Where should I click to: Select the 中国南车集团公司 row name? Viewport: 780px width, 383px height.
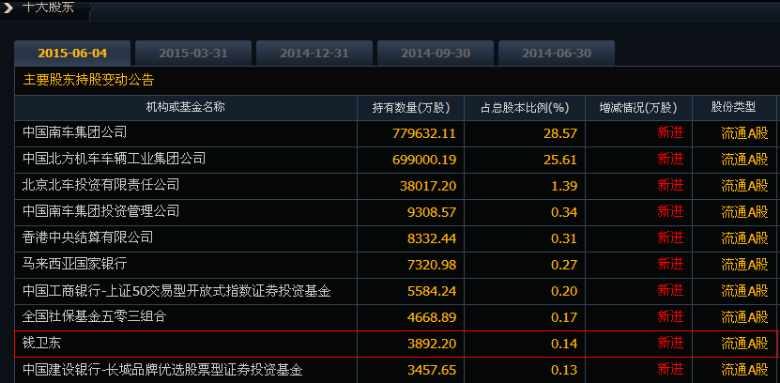[x=75, y=132]
